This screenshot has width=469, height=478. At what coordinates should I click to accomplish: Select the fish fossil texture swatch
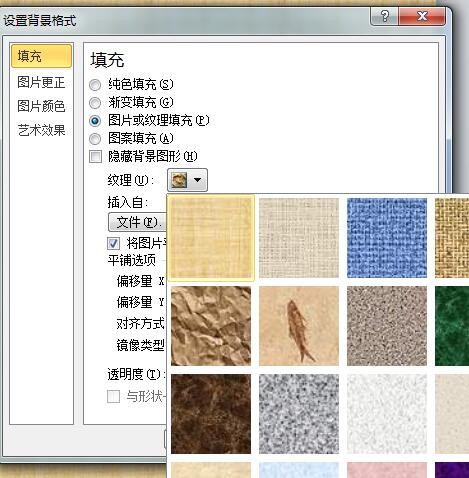coord(299,326)
